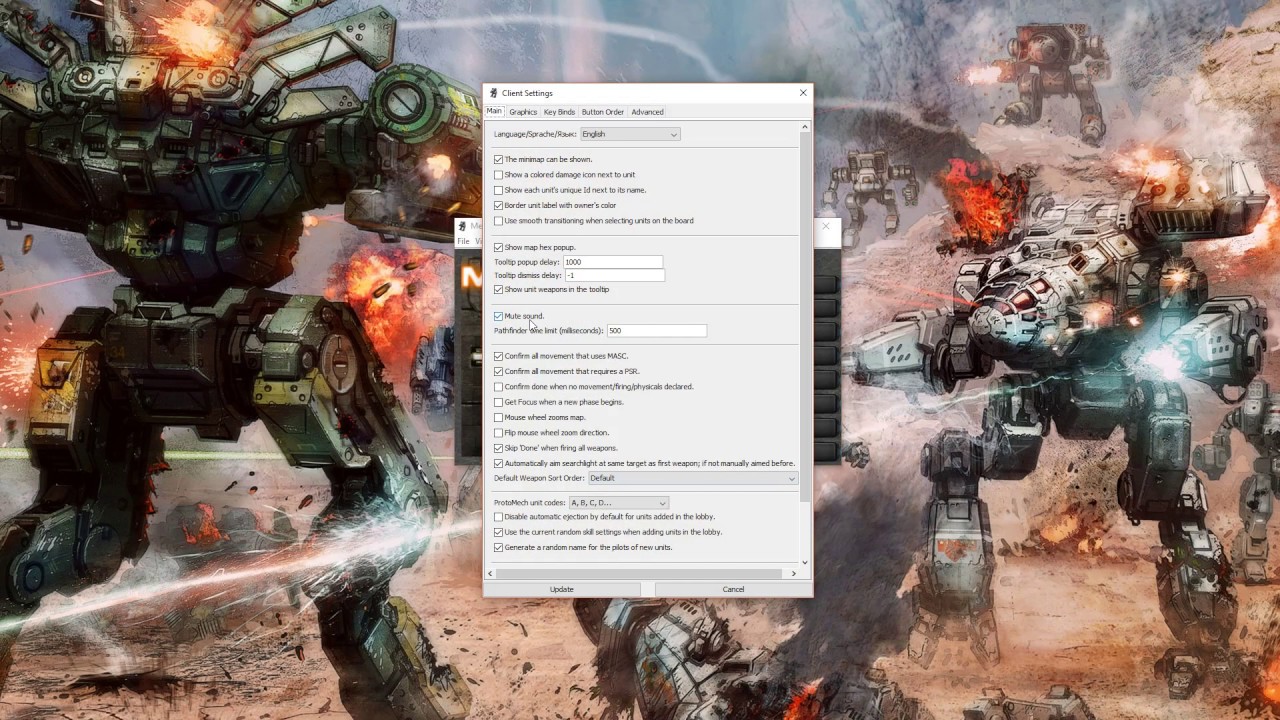Toggle 'Skip Done when firing all weapons'
The height and width of the screenshot is (720, 1280).
(499, 448)
